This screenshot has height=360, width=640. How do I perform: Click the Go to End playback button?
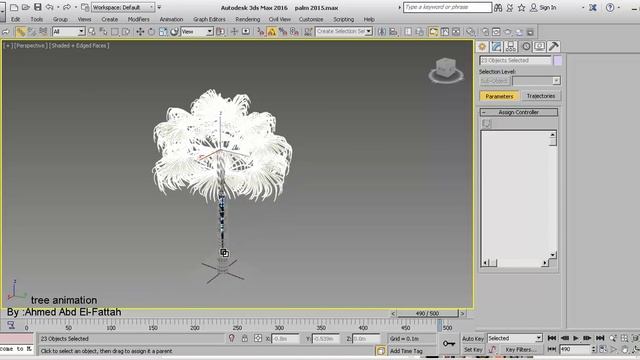[600, 338]
